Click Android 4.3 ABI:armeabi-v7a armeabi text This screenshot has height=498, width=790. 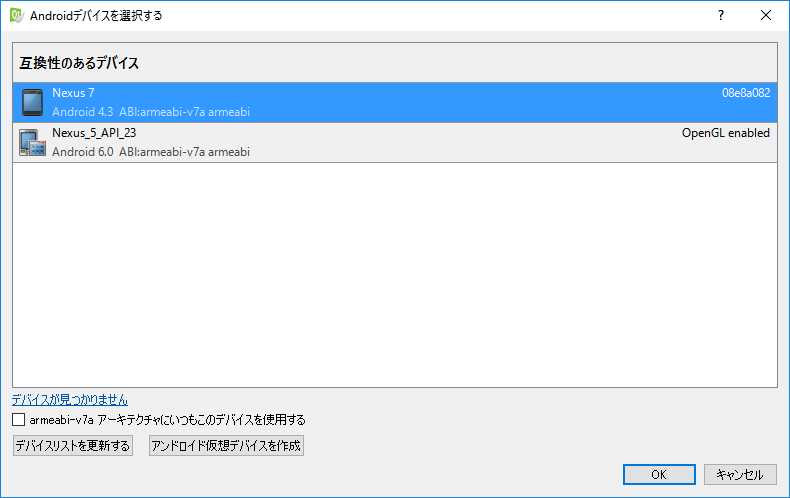pos(151,112)
